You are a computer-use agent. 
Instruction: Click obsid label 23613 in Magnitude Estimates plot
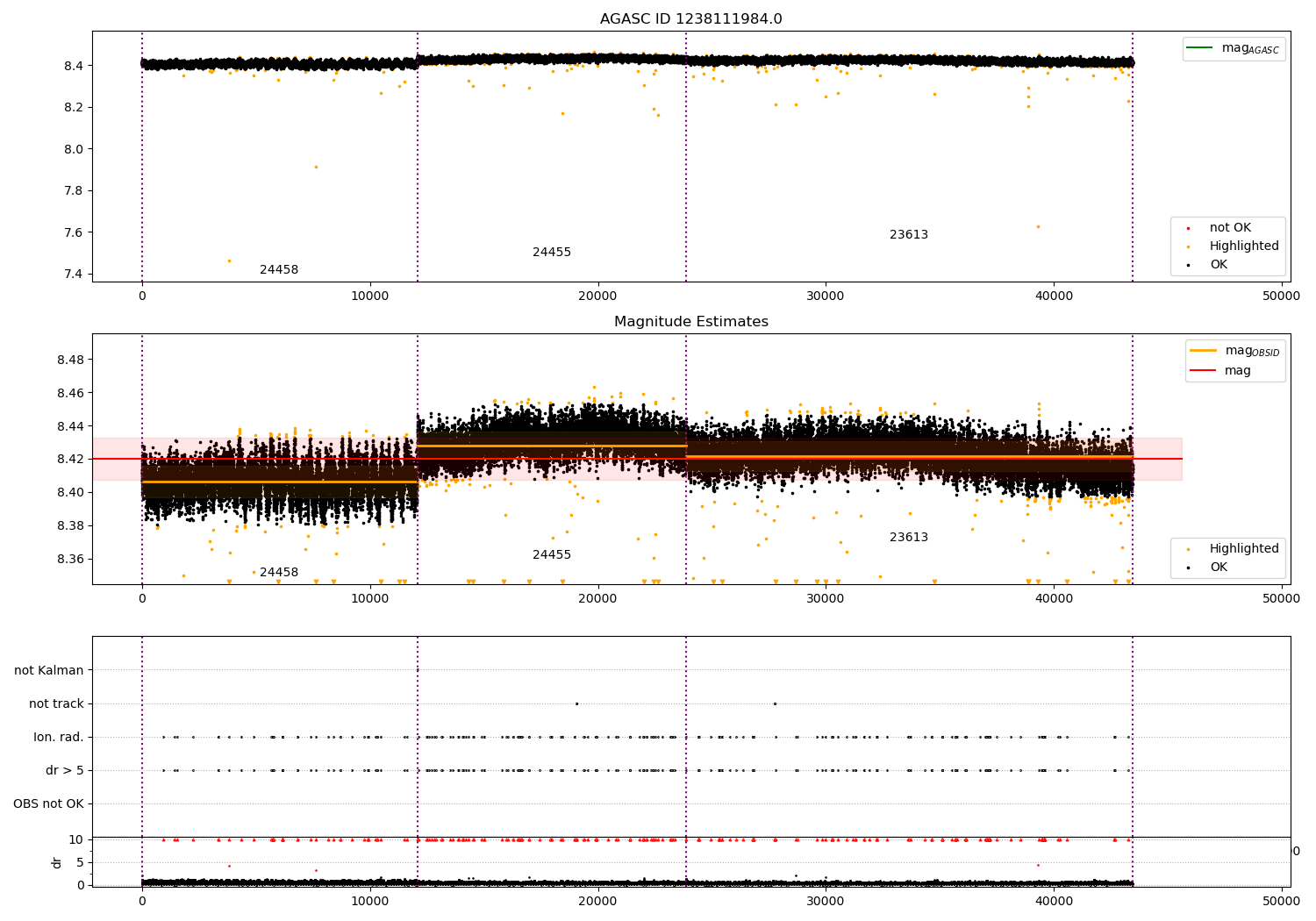coord(909,538)
